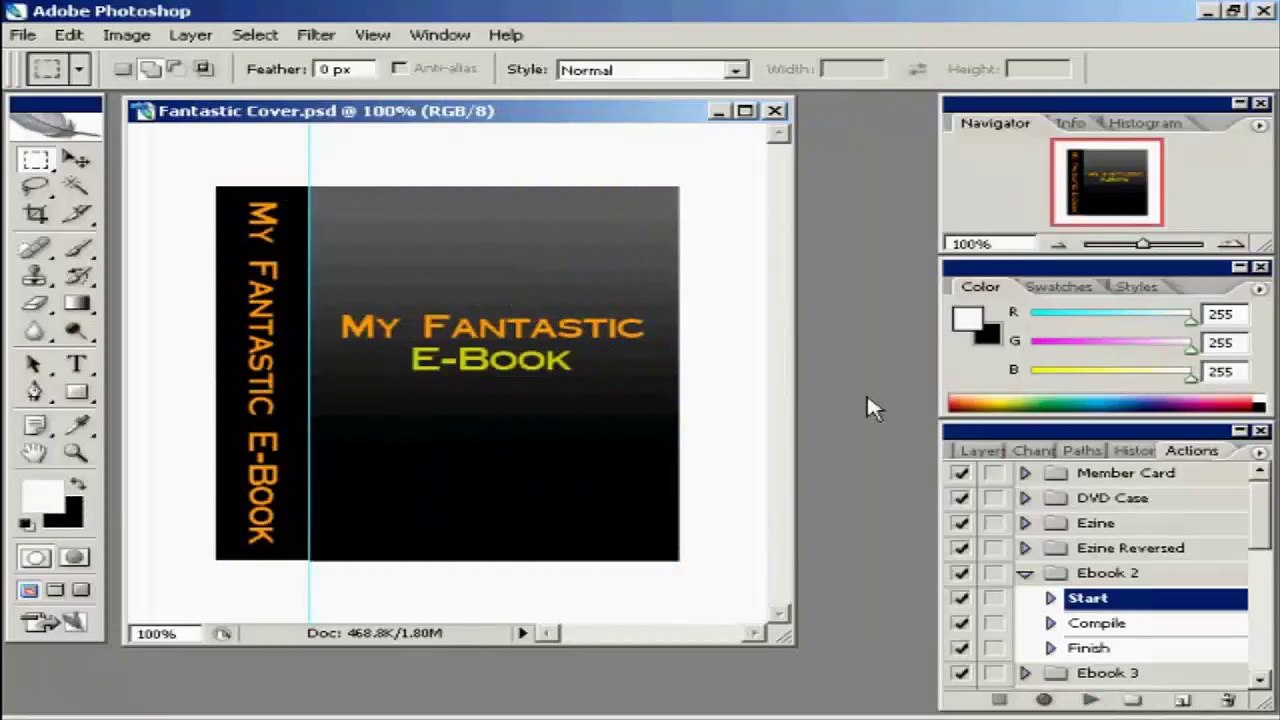This screenshot has height=720, width=1280.
Task: Toggle the Compile action checkmark
Action: pos(961,623)
